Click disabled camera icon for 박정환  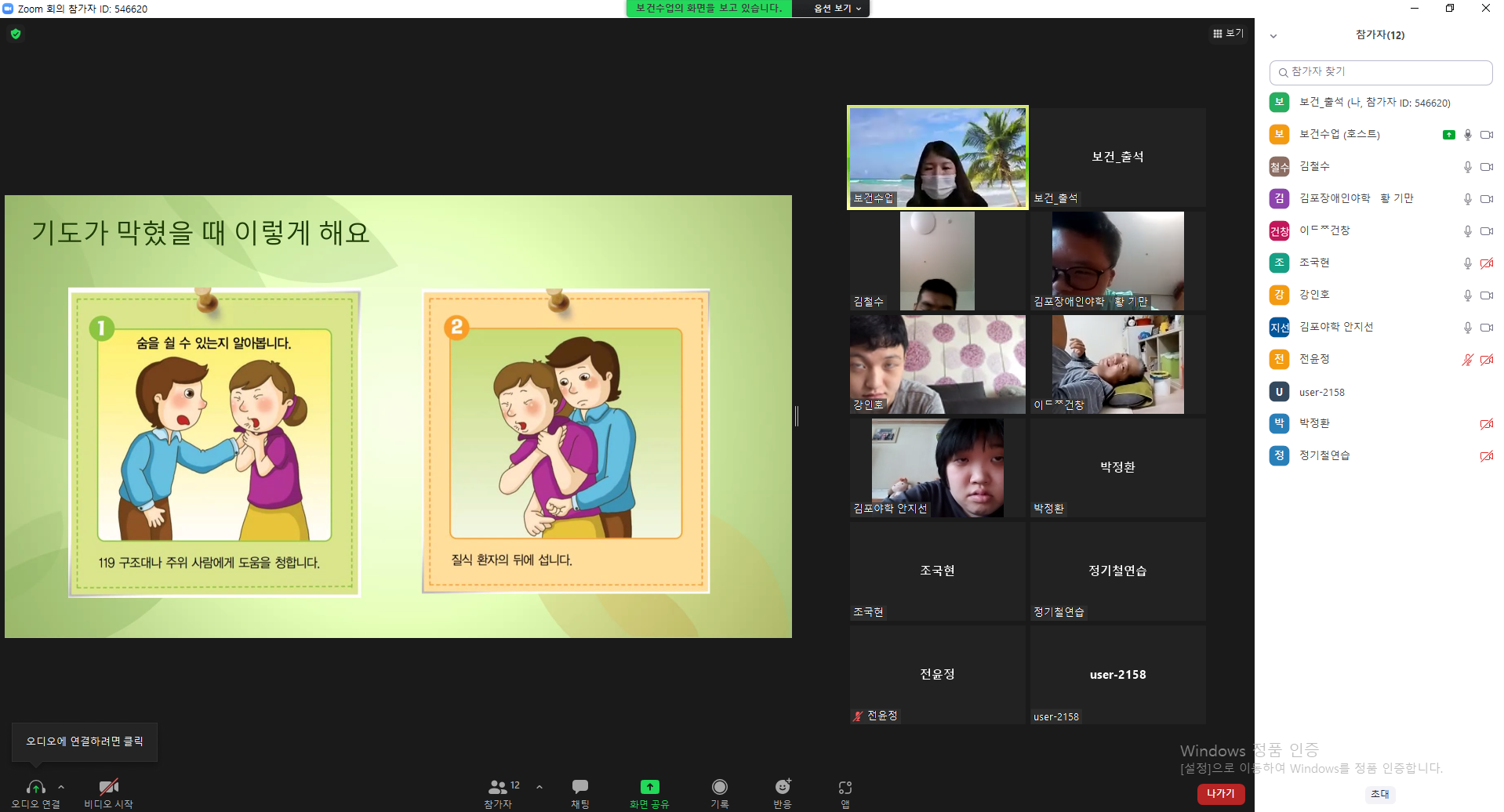(x=1486, y=424)
